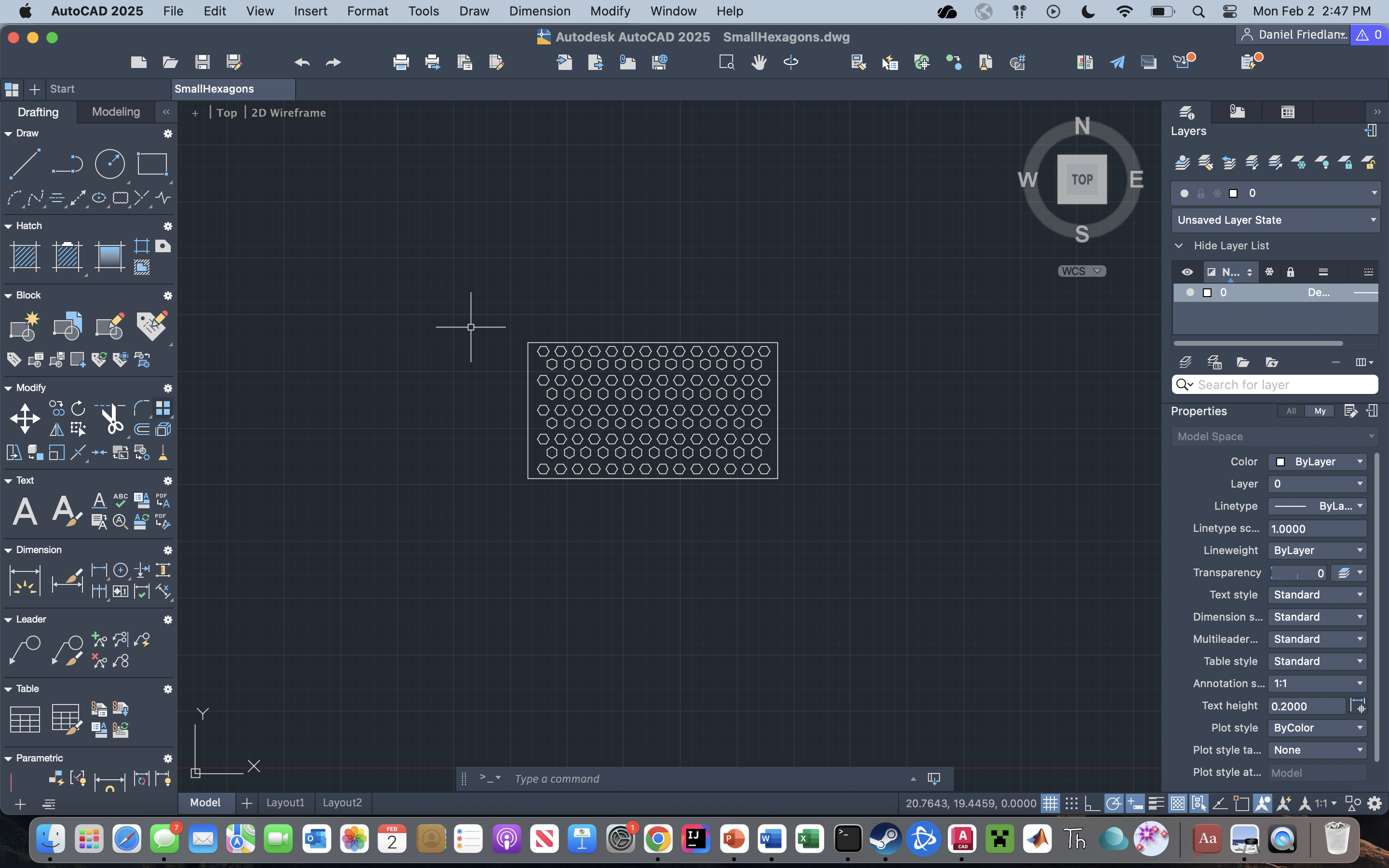Viewport: 1389px width, 868px height.
Task: Toggle visibility of layer 0
Action: point(1189,292)
